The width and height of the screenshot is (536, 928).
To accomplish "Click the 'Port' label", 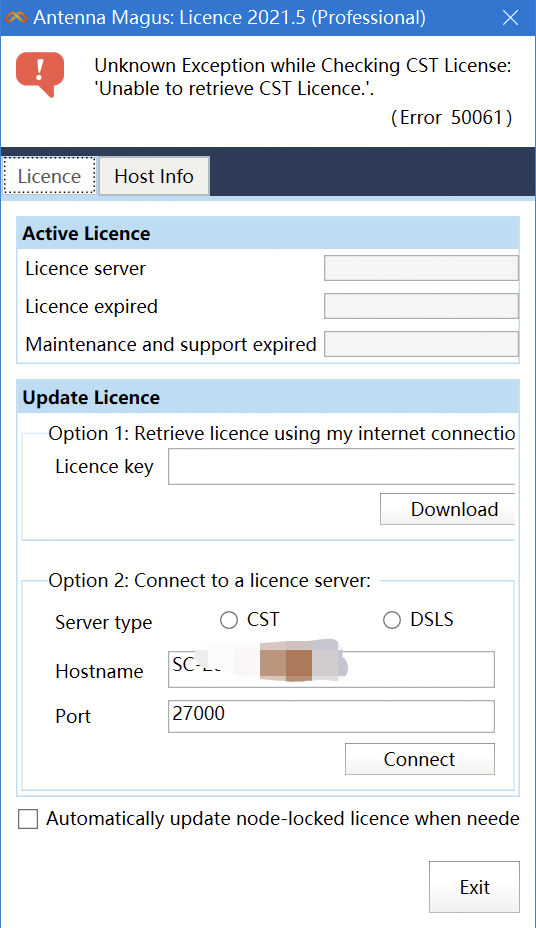I will [x=73, y=716].
